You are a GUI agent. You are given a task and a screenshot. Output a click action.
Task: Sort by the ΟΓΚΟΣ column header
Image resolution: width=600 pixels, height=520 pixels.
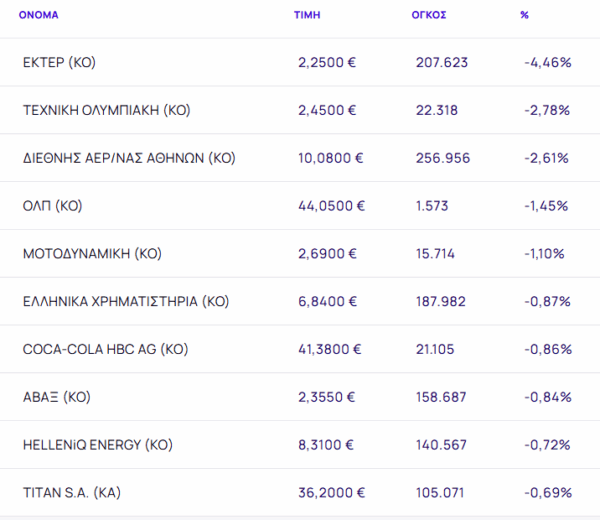(429, 15)
